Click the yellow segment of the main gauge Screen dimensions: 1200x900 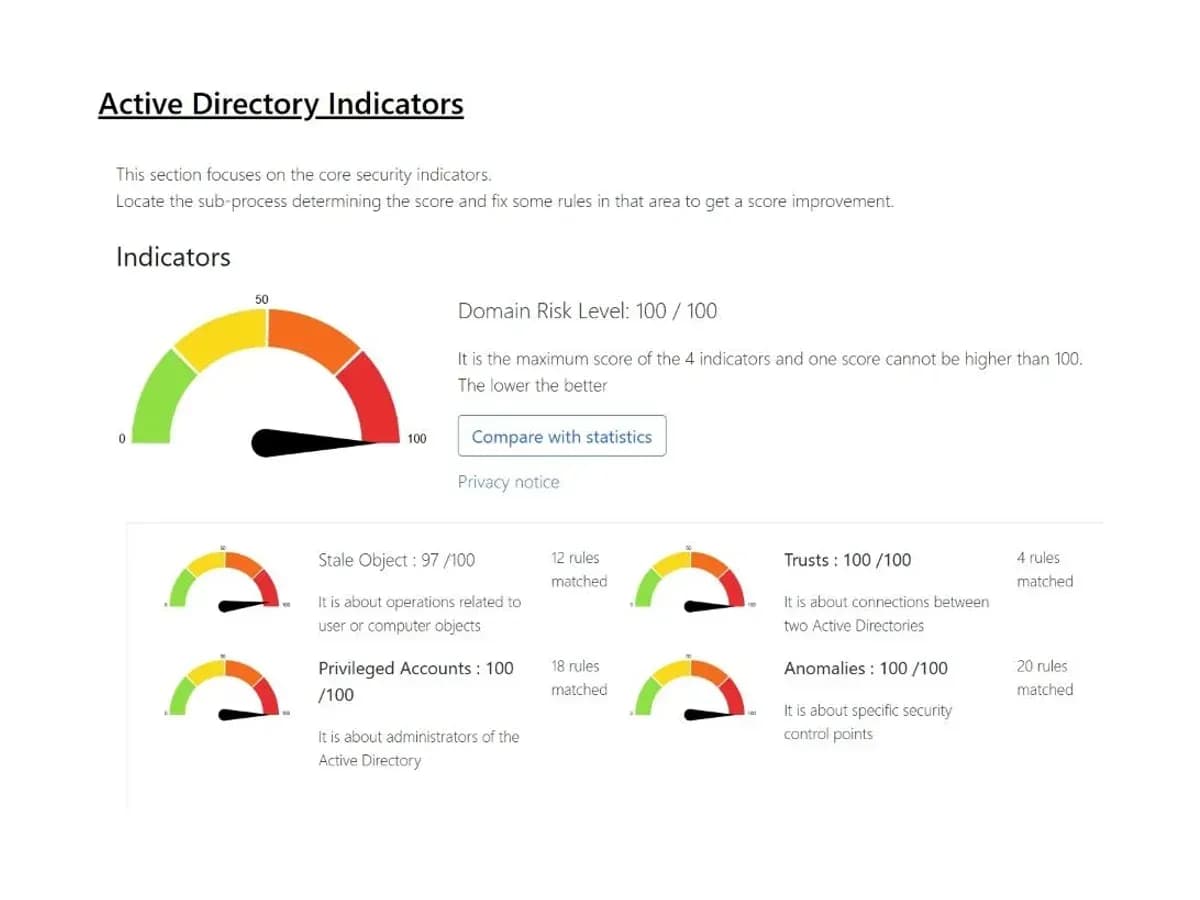click(x=222, y=338)
